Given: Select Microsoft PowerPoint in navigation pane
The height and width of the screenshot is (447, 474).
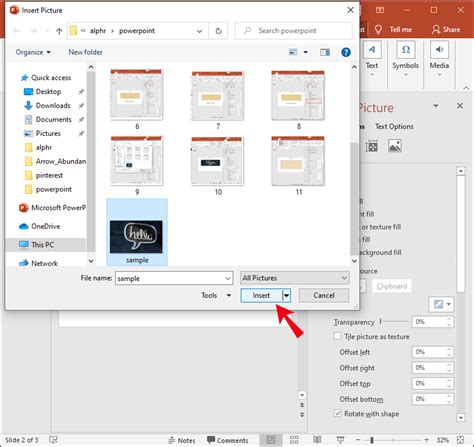Looking at the screenshot, I should (52, 208).
